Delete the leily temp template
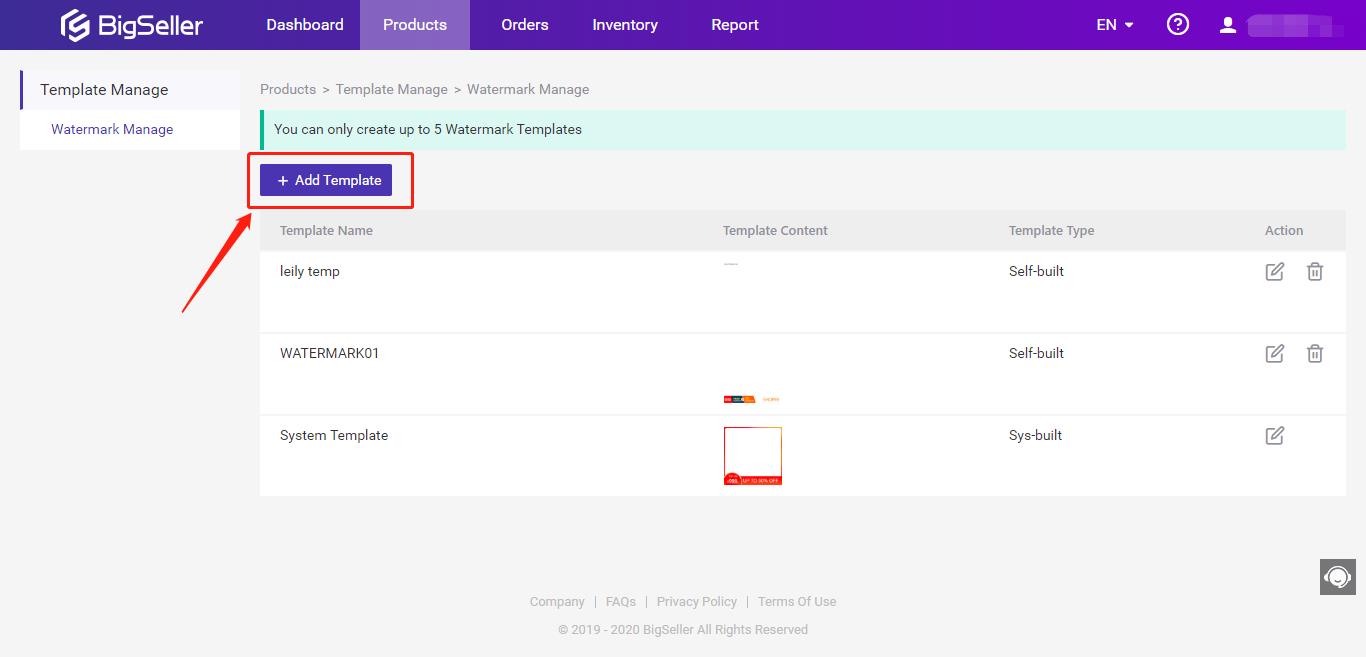This screenshot has width=1366, height=657. click(1315, 271)
